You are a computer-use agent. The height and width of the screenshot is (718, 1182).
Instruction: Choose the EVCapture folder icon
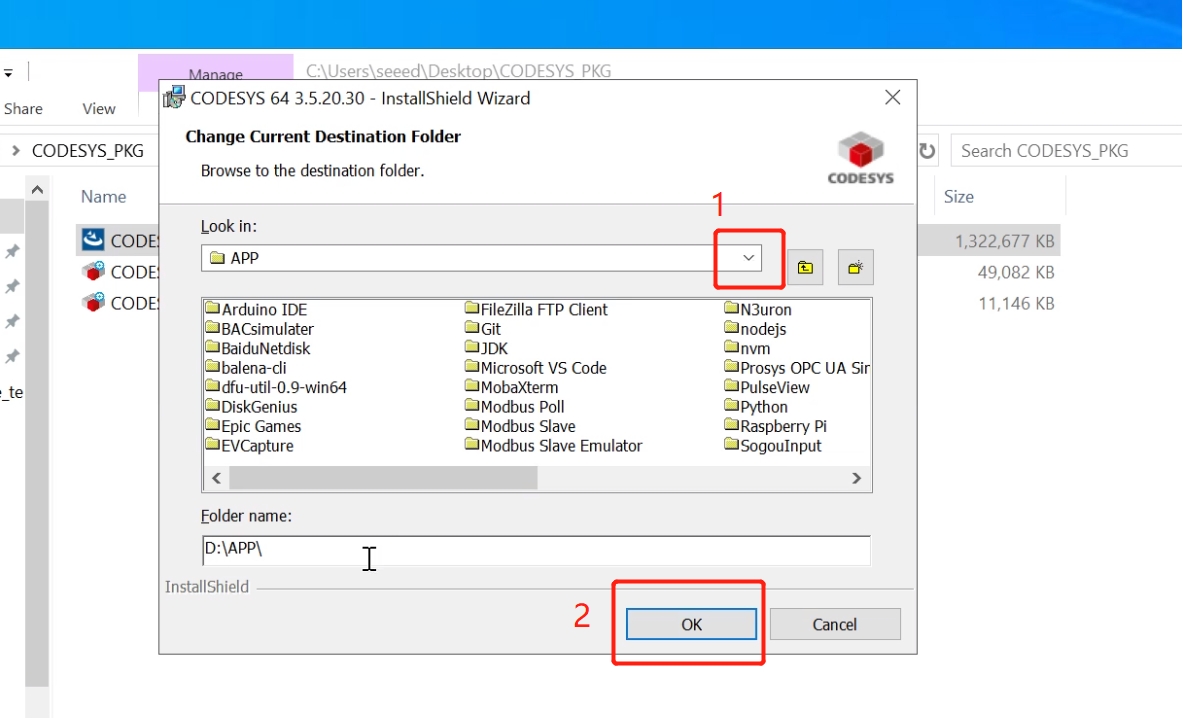coord(213,446)
